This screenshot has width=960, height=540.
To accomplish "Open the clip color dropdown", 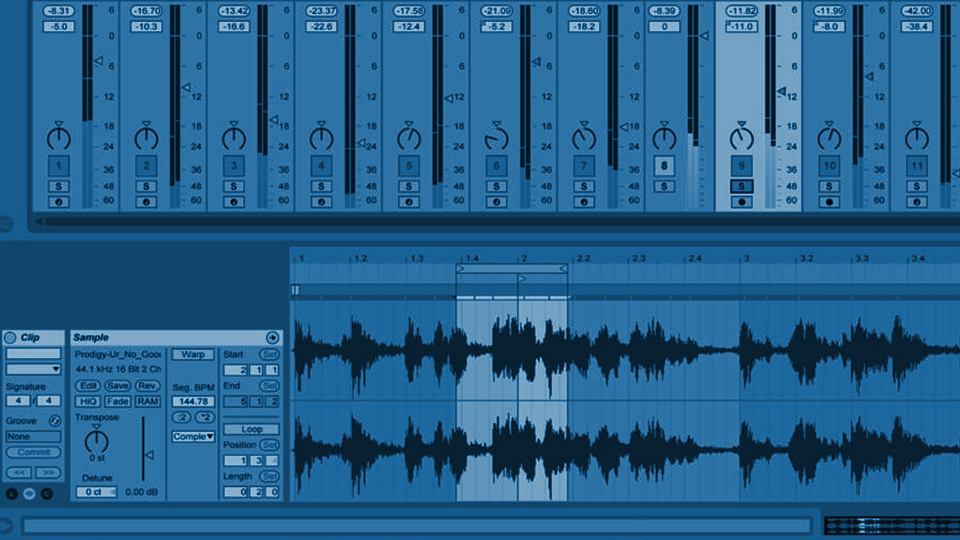I will click(x=34, y=369).
